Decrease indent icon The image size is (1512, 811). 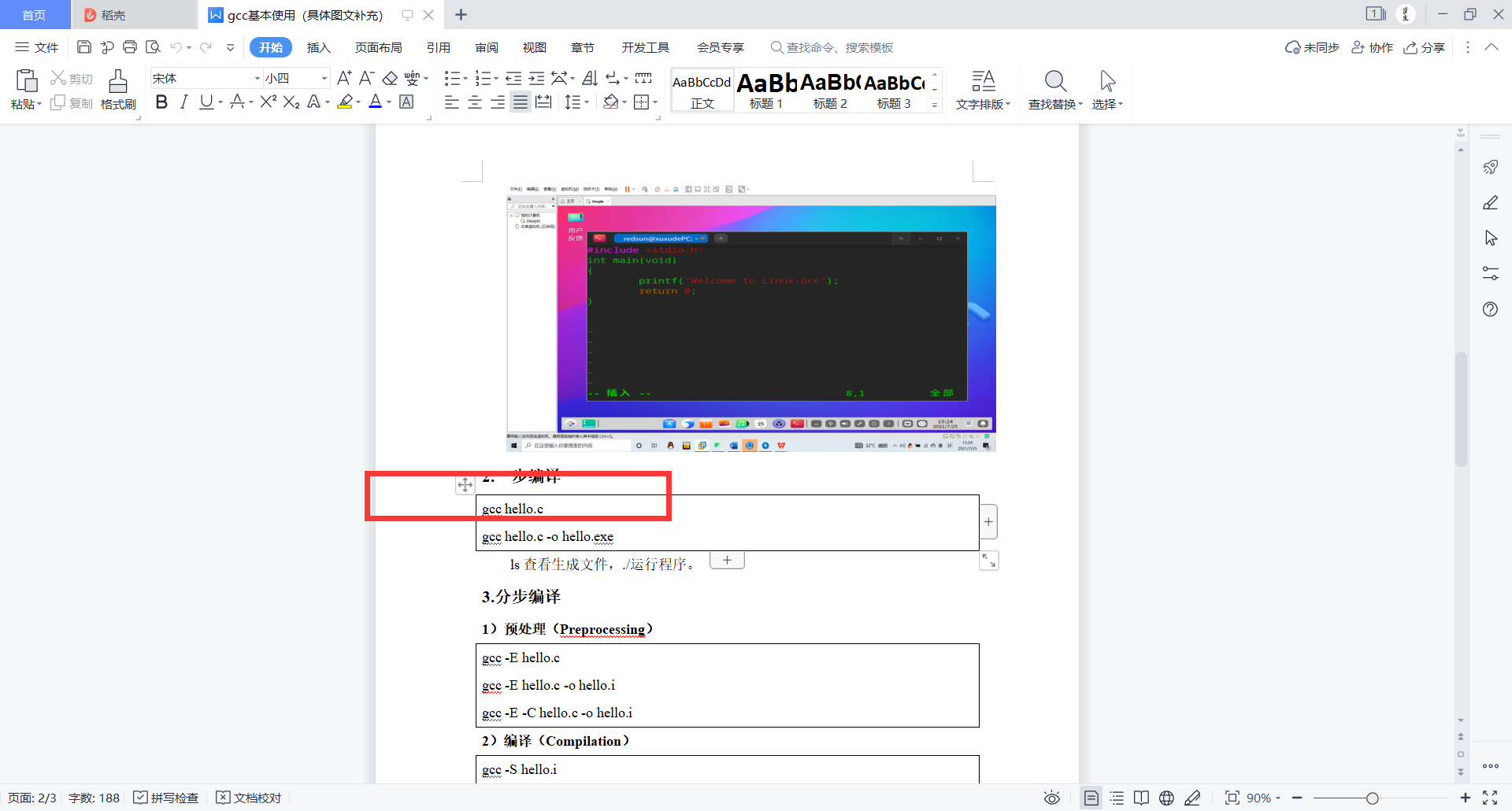pos(513,78)
